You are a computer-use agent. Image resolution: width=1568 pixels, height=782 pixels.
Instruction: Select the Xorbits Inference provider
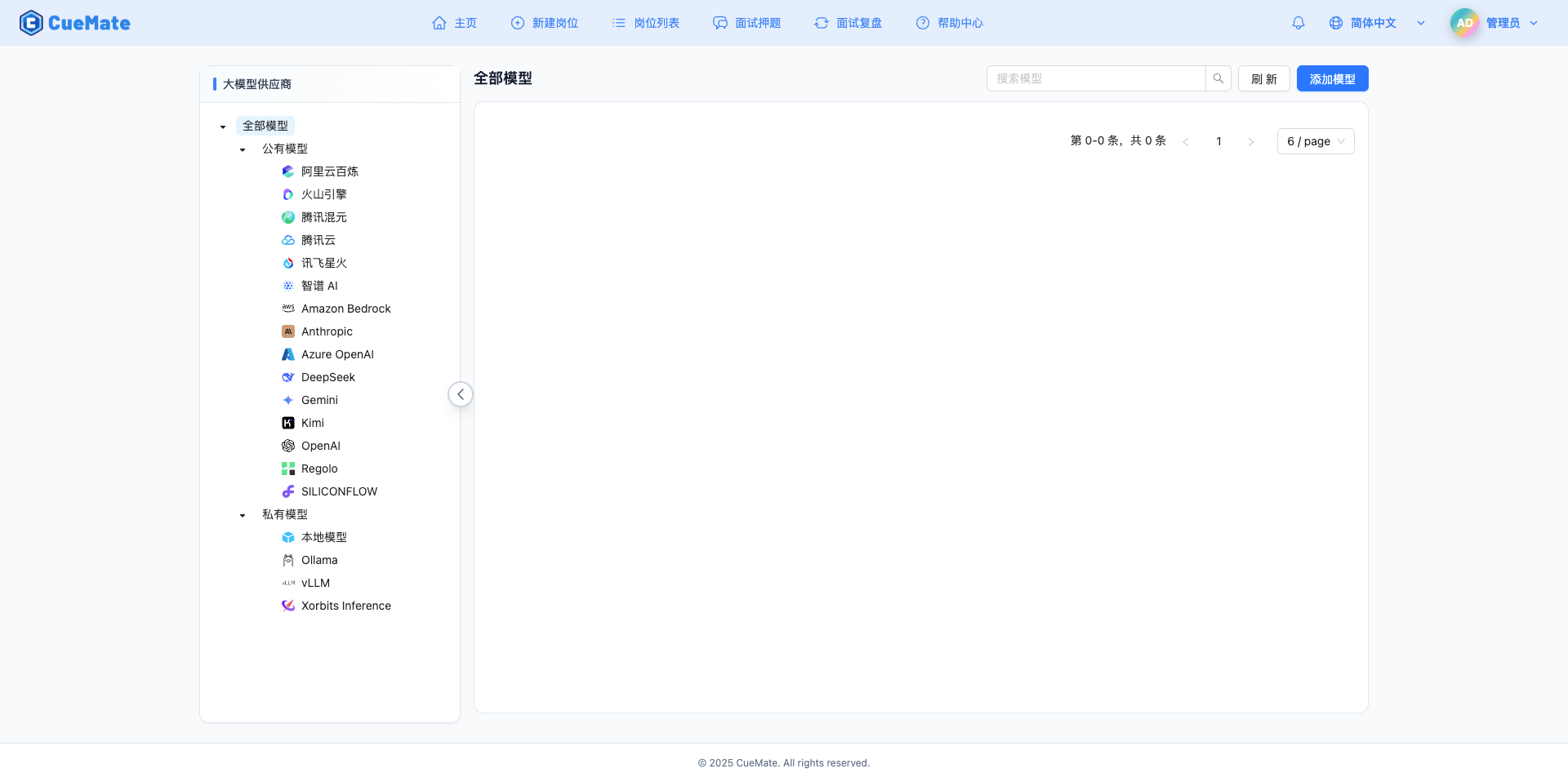(345, 606)
